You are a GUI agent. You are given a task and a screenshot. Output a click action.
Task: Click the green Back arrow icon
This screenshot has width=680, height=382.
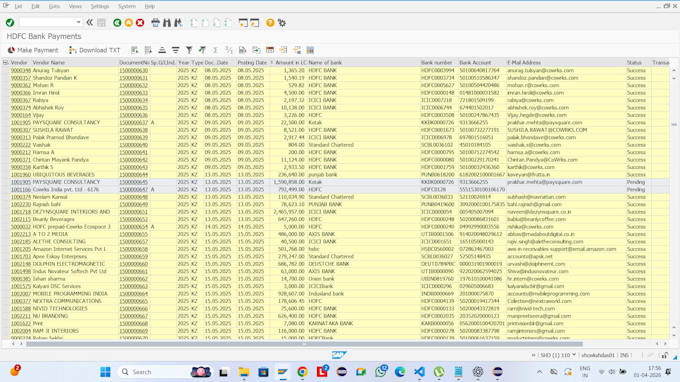[117, 23]
